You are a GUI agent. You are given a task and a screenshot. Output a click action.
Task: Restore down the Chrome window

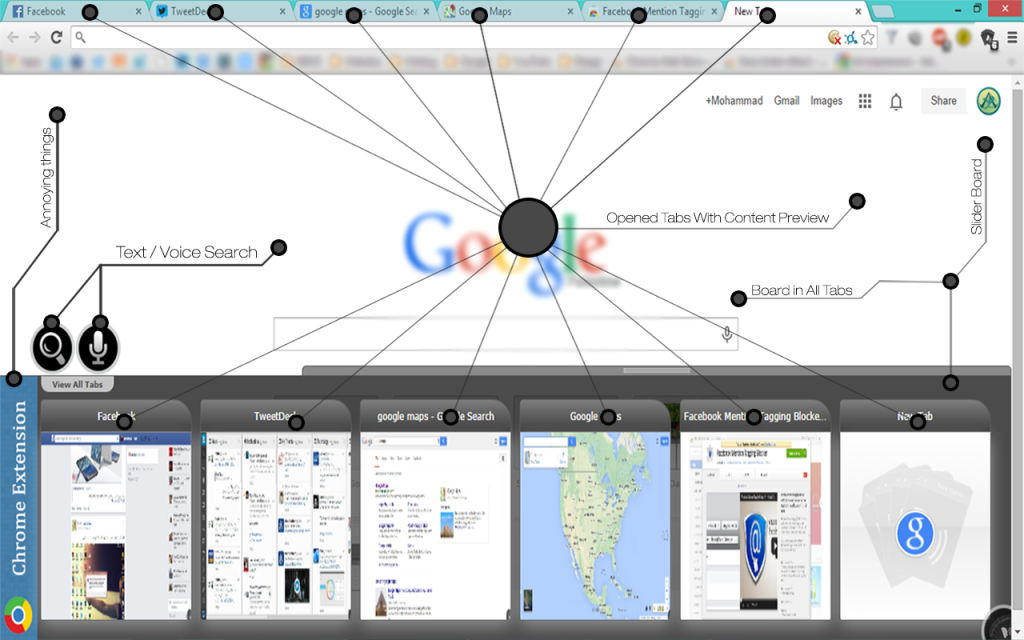click(x=978, y=8)
